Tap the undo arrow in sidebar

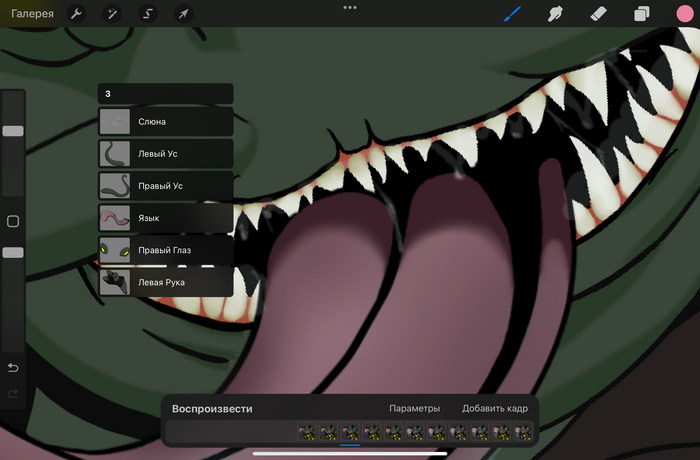[13, 368]
